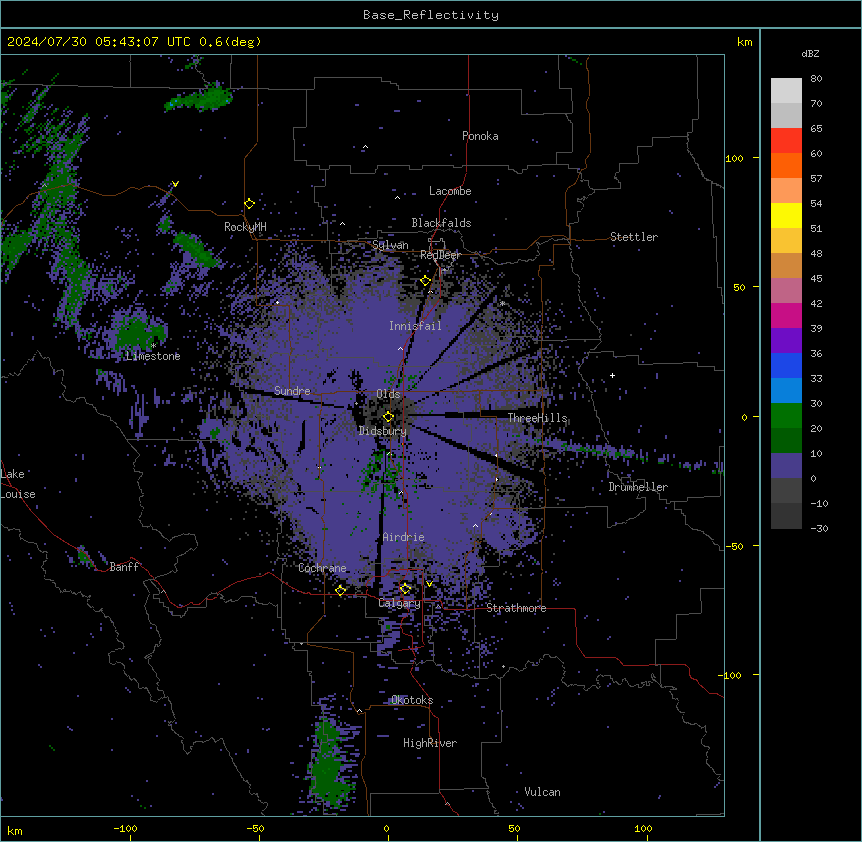Screen dimensions: 862x842
Task: Pick the light gray 70-80 dBZ legend swatch
Action: point(786,91)
